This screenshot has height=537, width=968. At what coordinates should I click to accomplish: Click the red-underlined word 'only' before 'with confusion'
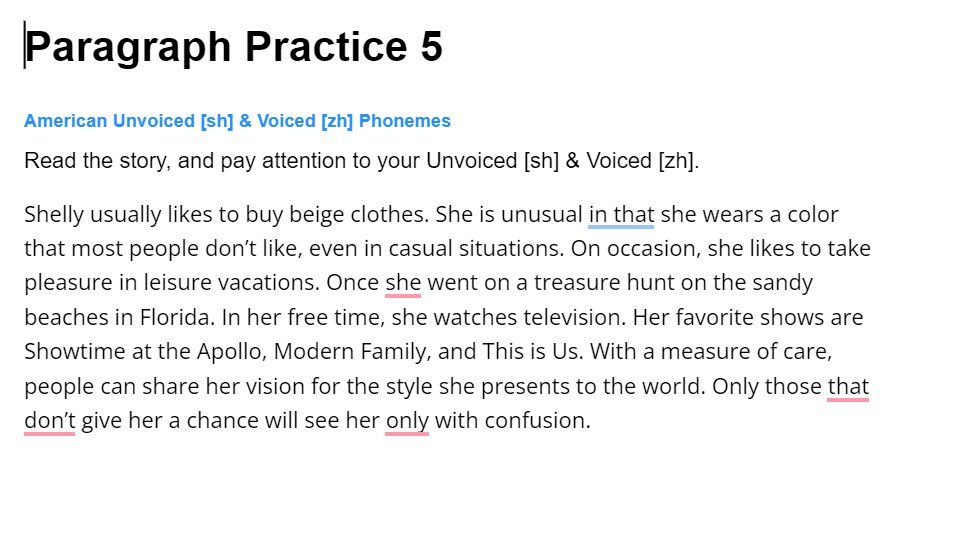pos(407,421)
